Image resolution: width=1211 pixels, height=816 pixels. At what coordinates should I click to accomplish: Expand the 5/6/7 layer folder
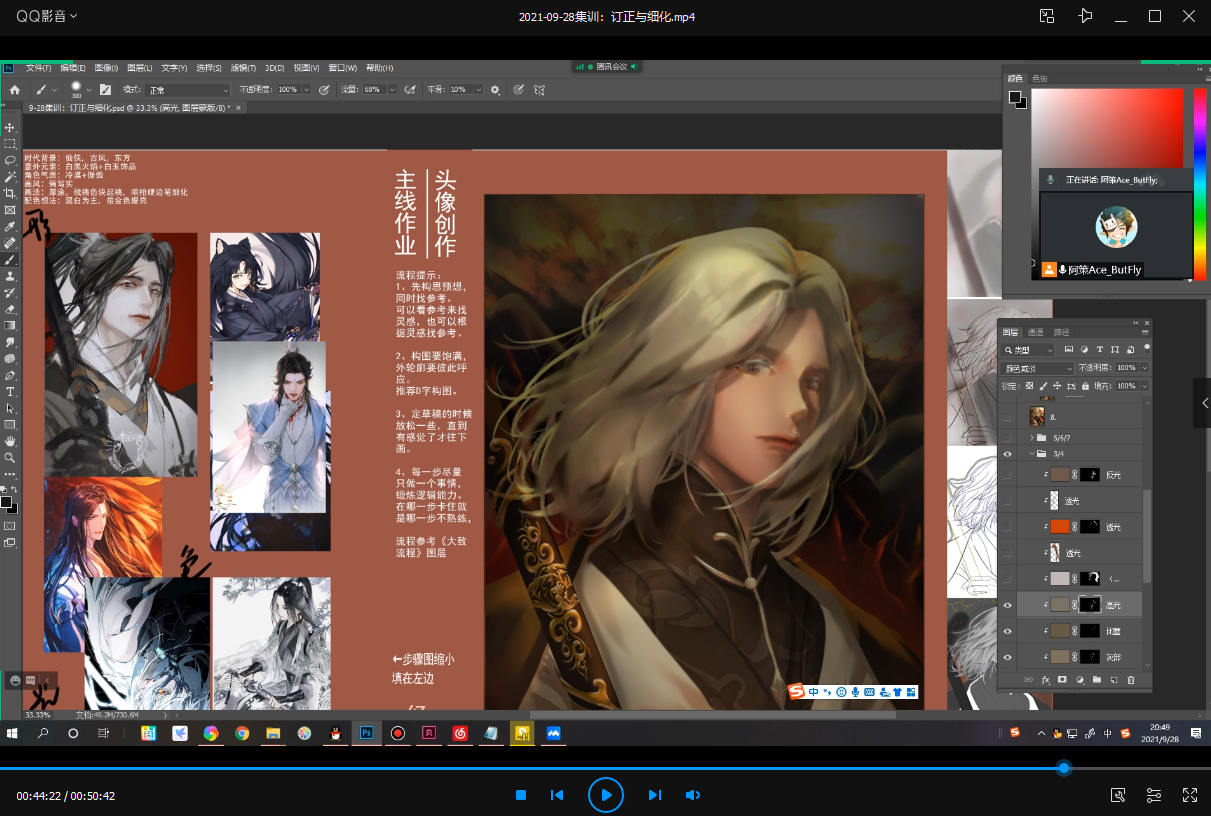1030,437
